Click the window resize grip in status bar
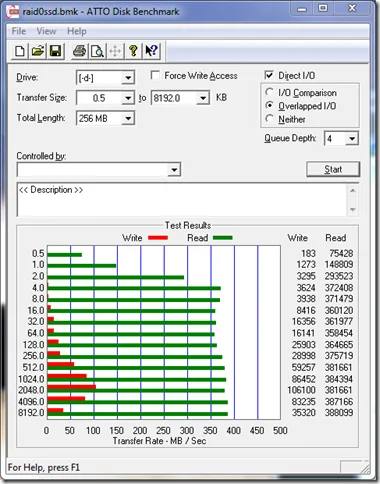 click(365, 468)
